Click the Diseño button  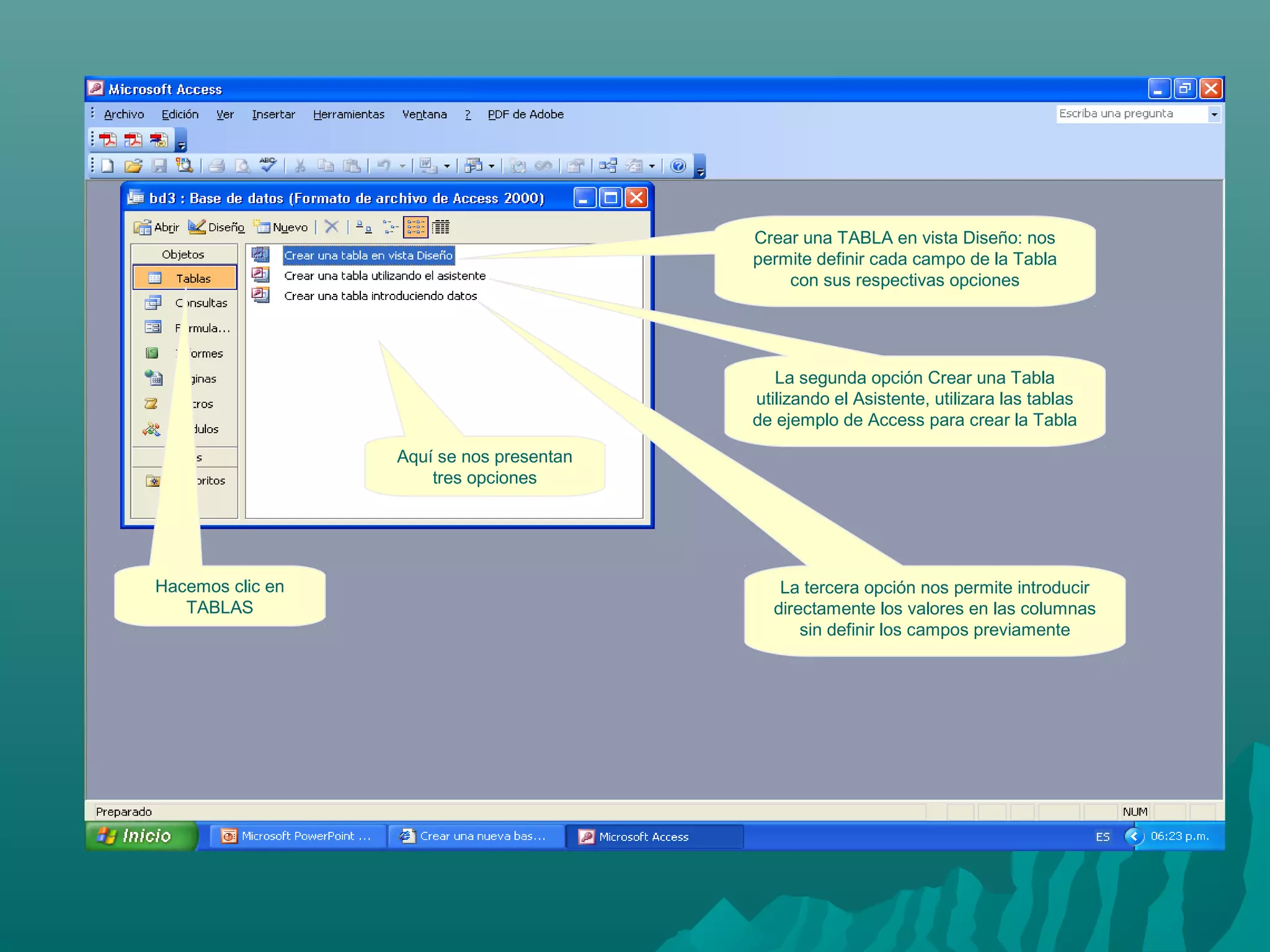(x=216, y=227)
